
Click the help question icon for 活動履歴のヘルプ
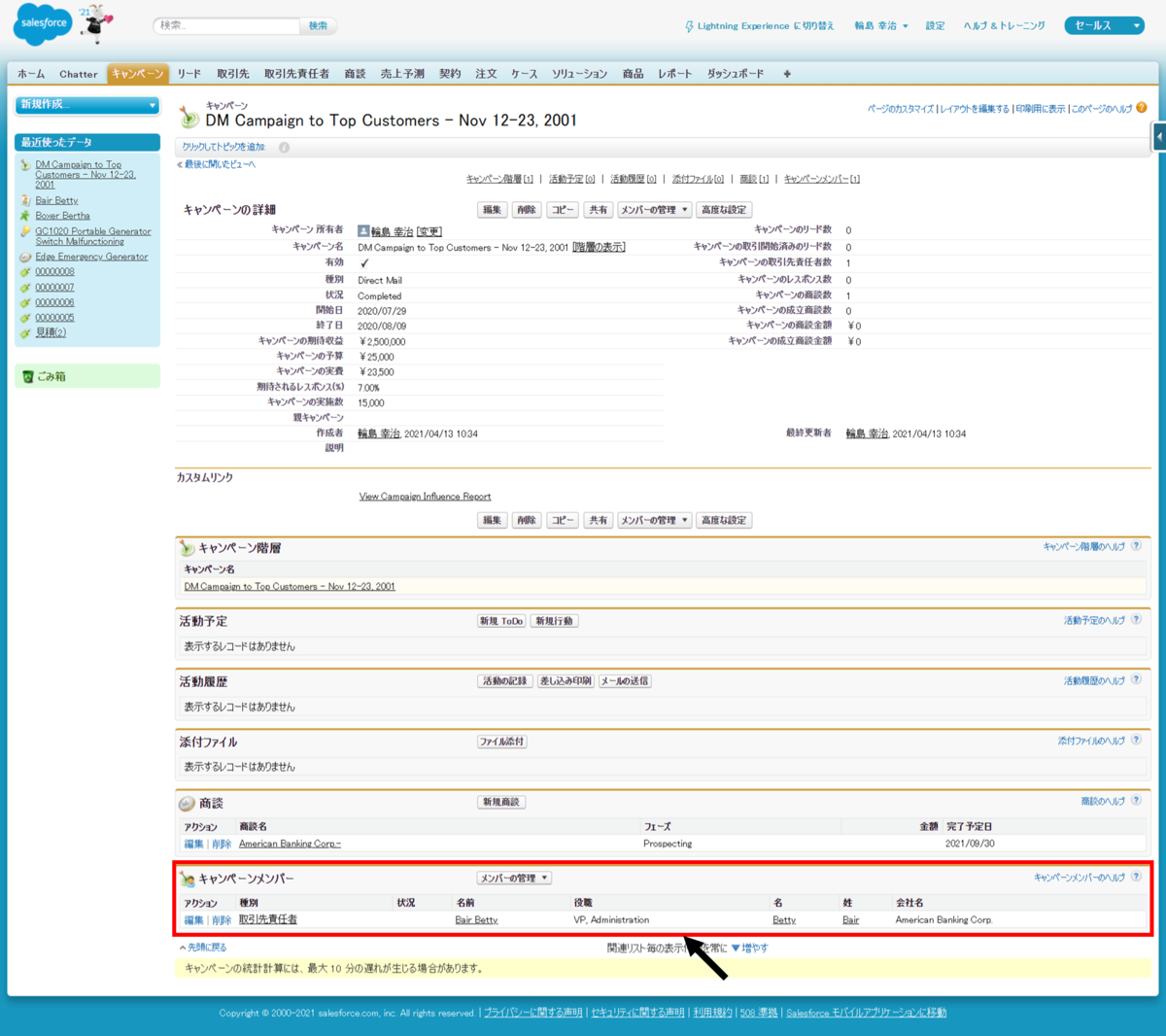(x=1136, y=679)
